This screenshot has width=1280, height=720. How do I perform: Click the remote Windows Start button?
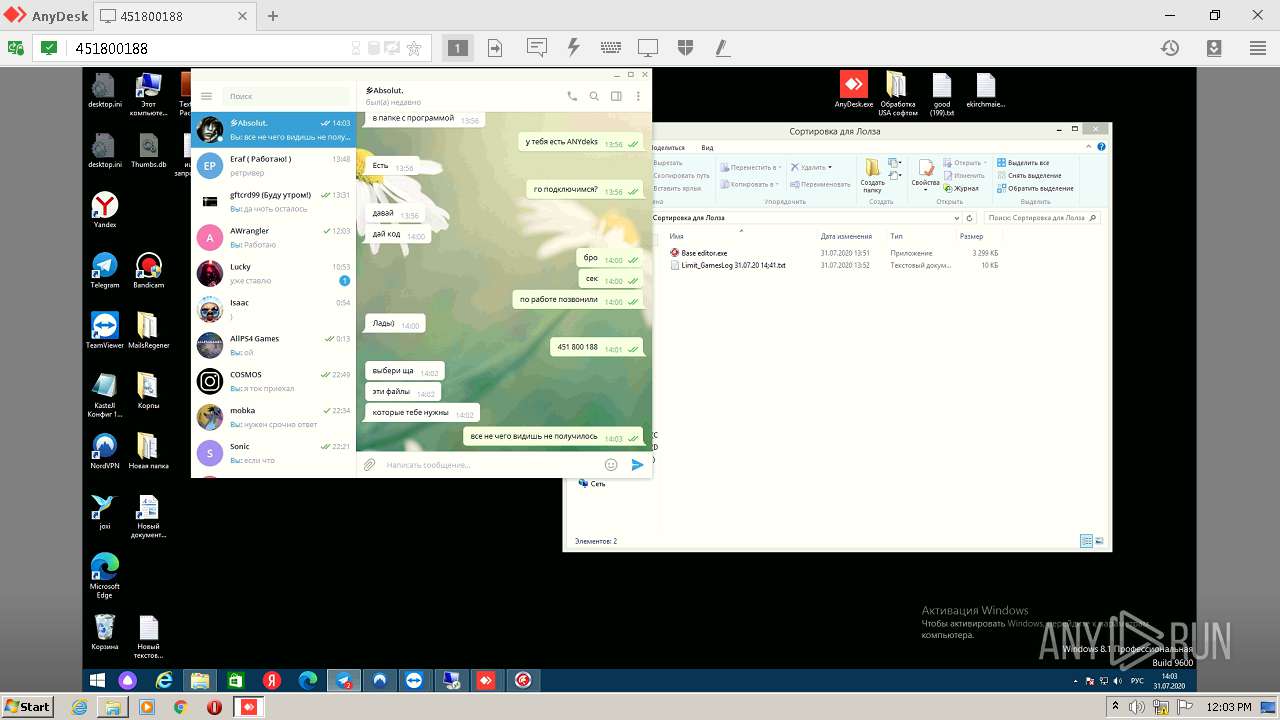(98, 680)
